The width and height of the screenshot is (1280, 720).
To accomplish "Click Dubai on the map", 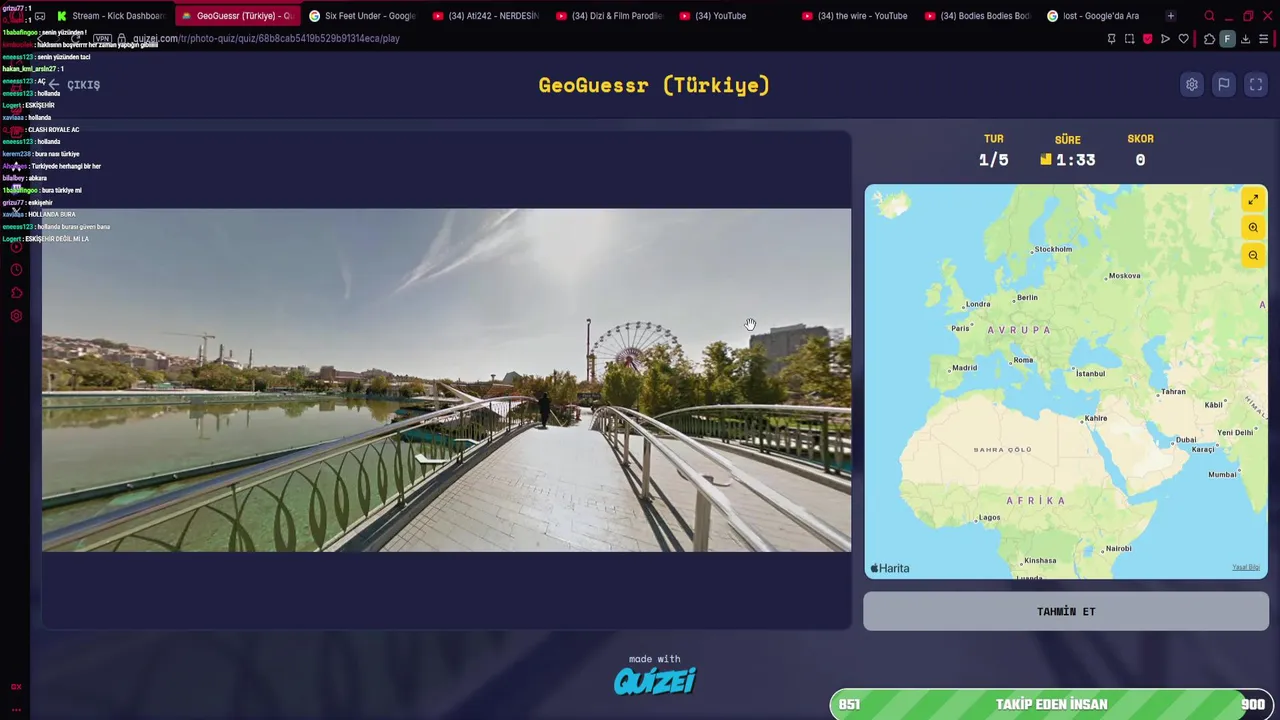I will click(x=1186, y=440).
